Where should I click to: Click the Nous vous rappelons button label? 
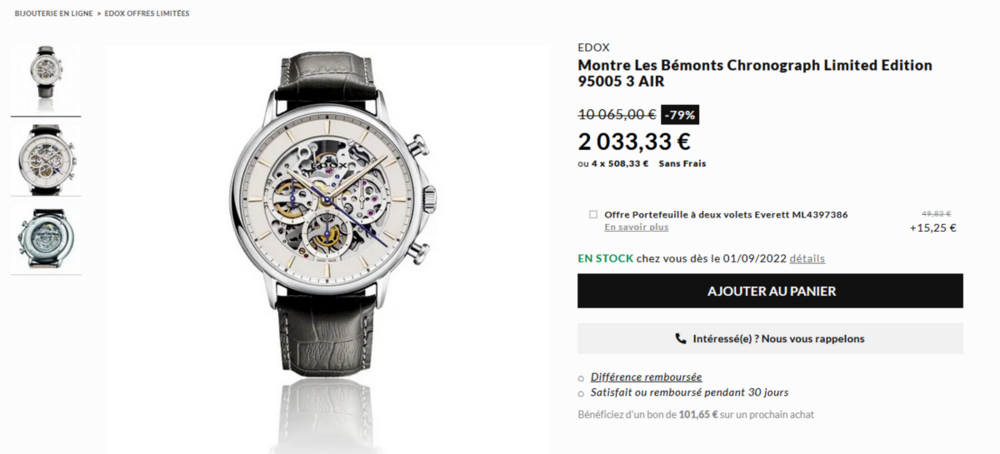(778, 339)
